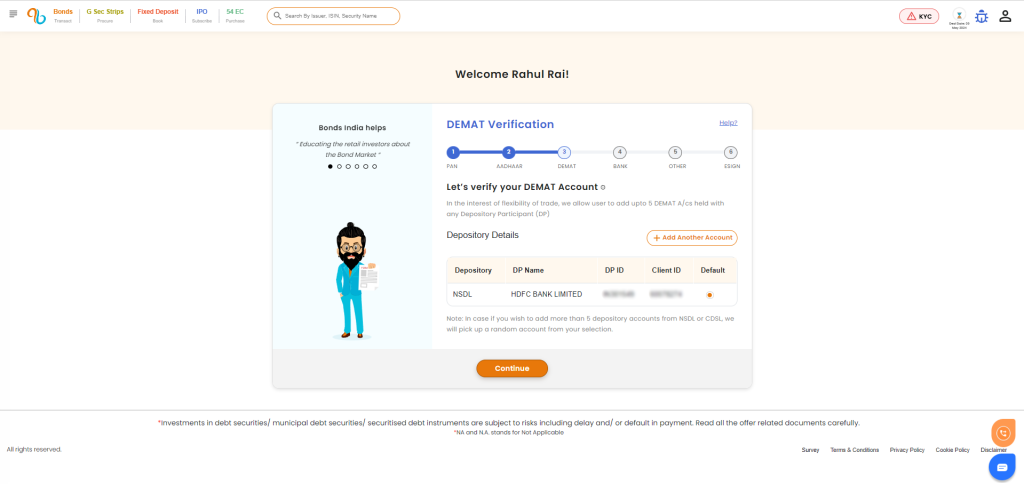Screen dimensions: 1024x484
Task: Select default radio for HDFC BANK LIMITED
Action: tap(709, 295)
